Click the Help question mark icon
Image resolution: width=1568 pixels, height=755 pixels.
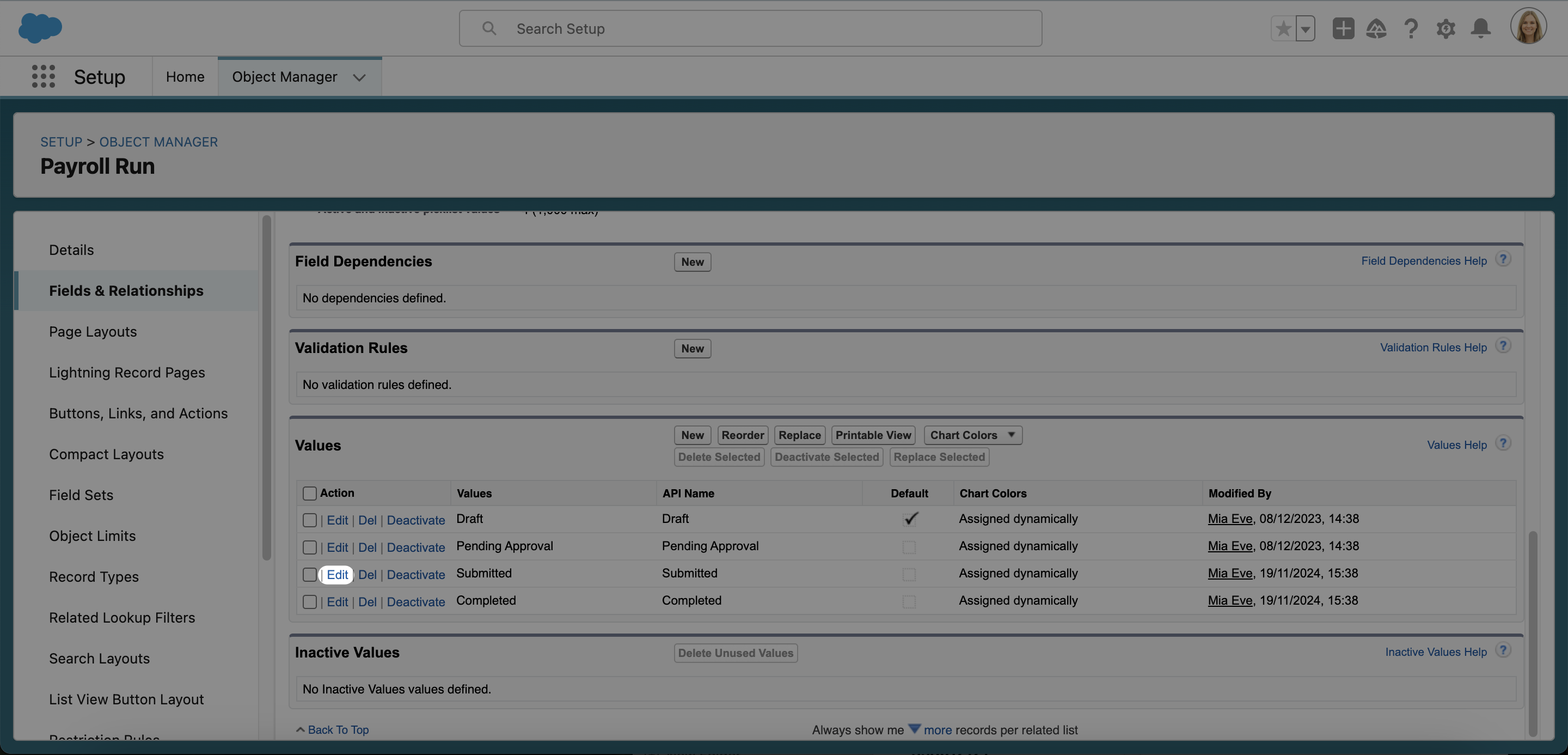tap(1411, 28)
